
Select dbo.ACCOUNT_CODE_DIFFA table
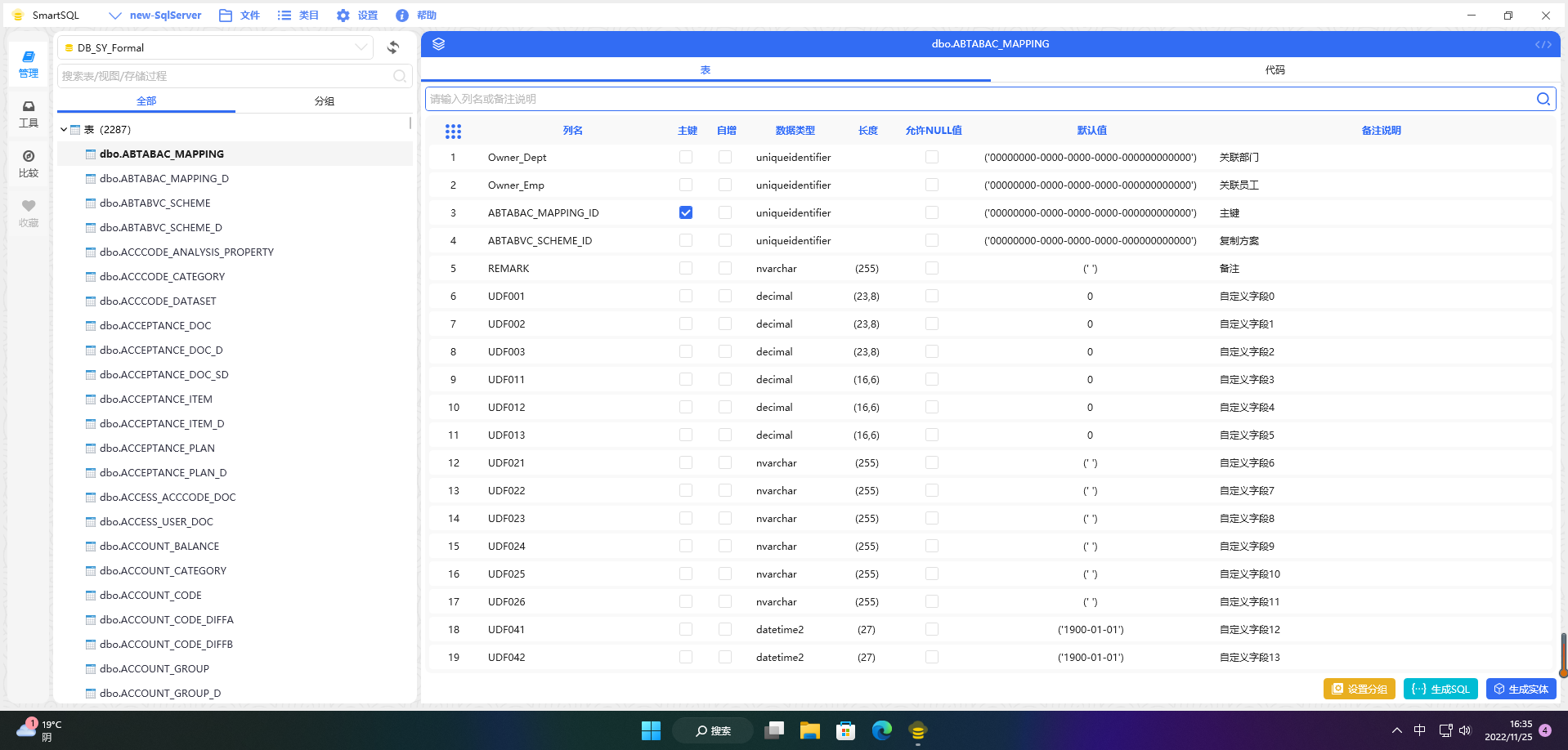(166, 620)
